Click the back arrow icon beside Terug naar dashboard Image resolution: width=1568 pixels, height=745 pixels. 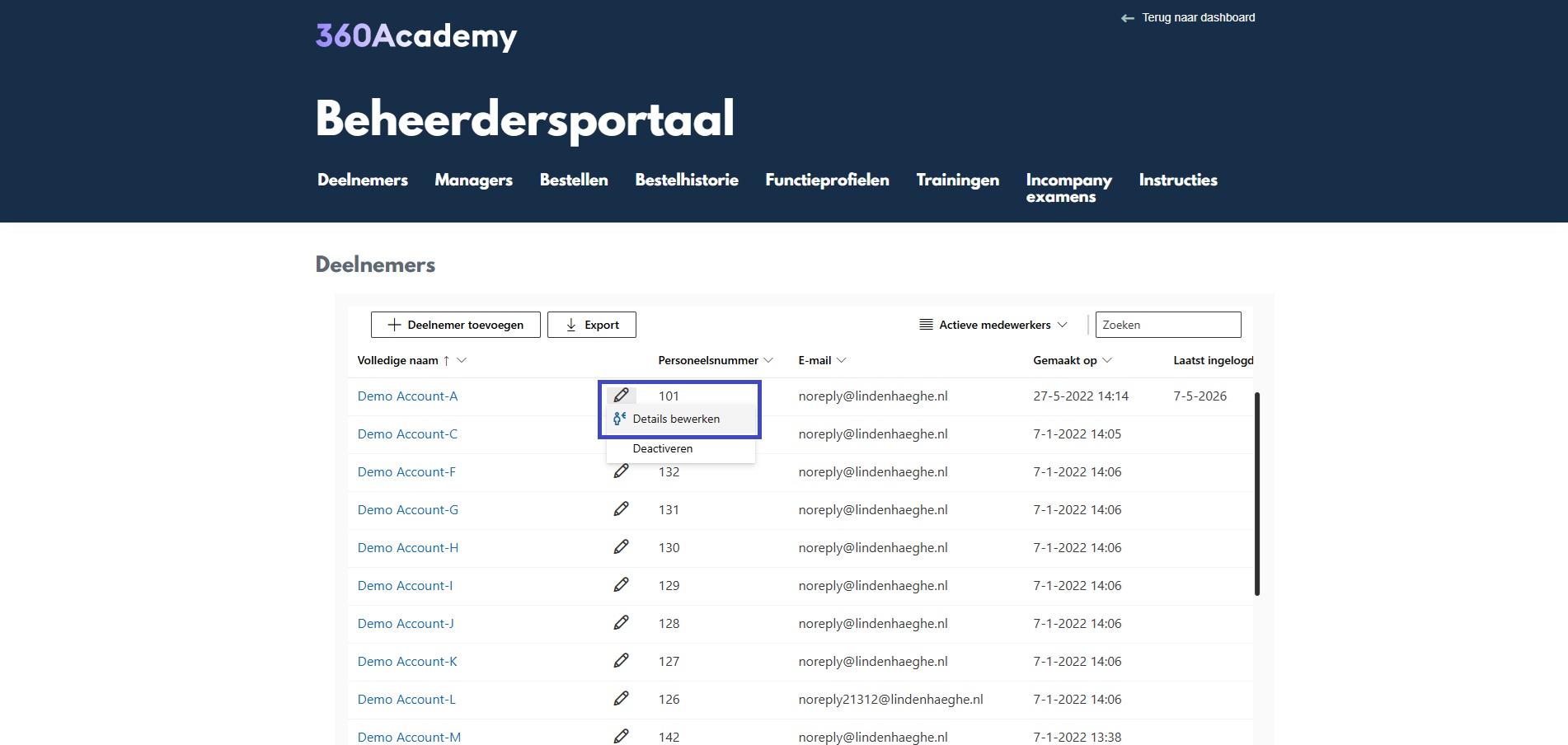[1128, 18]
